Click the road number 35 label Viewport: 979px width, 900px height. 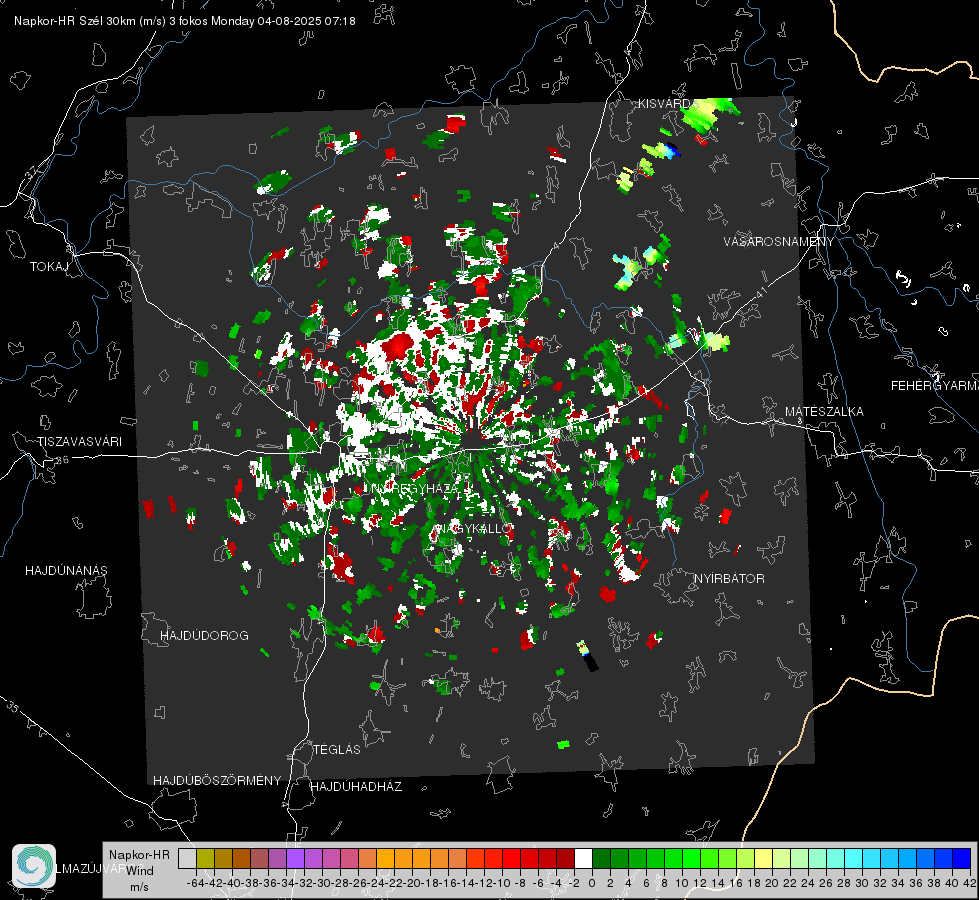tap(12, 707)
